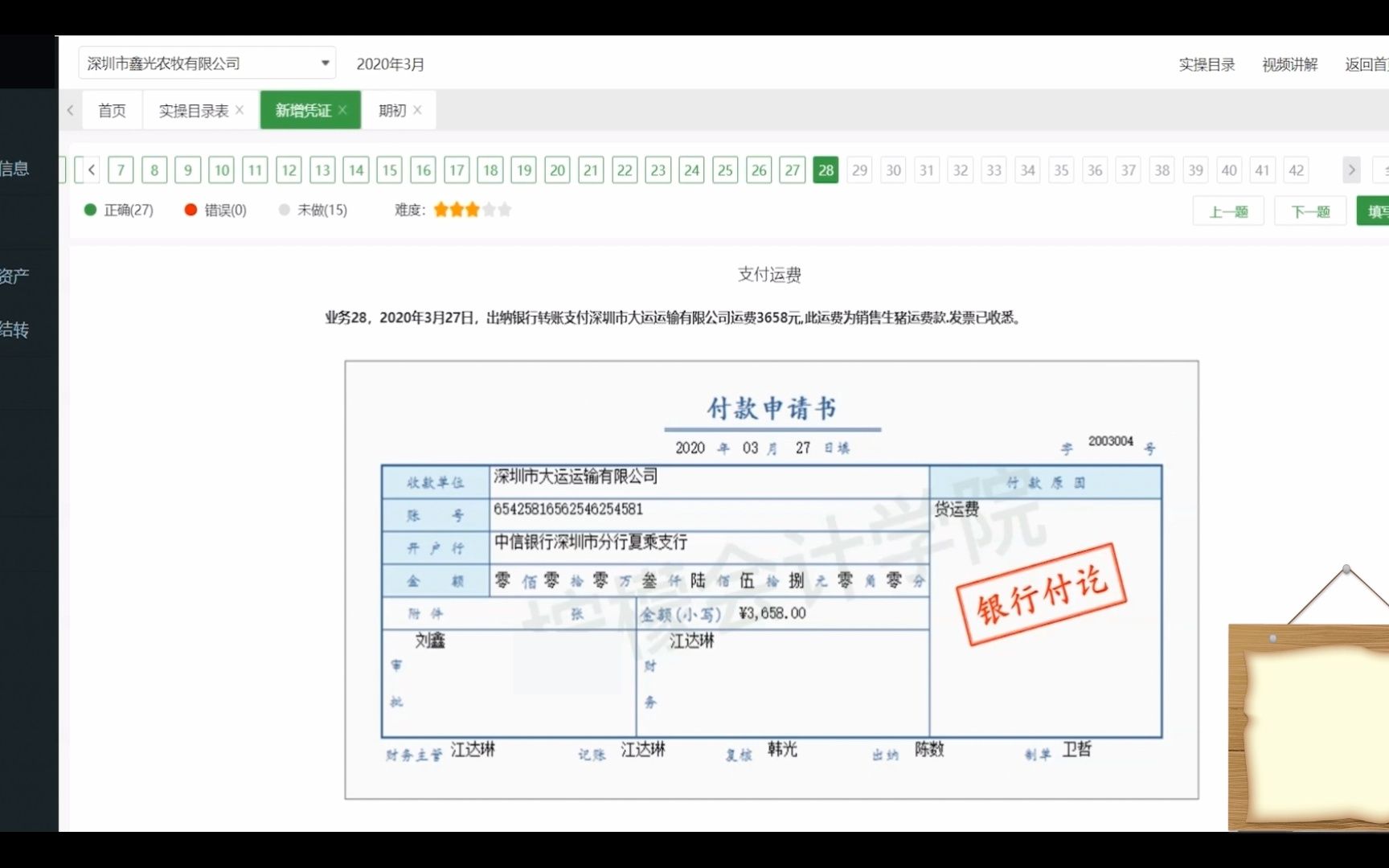Jump to question 21
1389x868 pixels.
591,170
